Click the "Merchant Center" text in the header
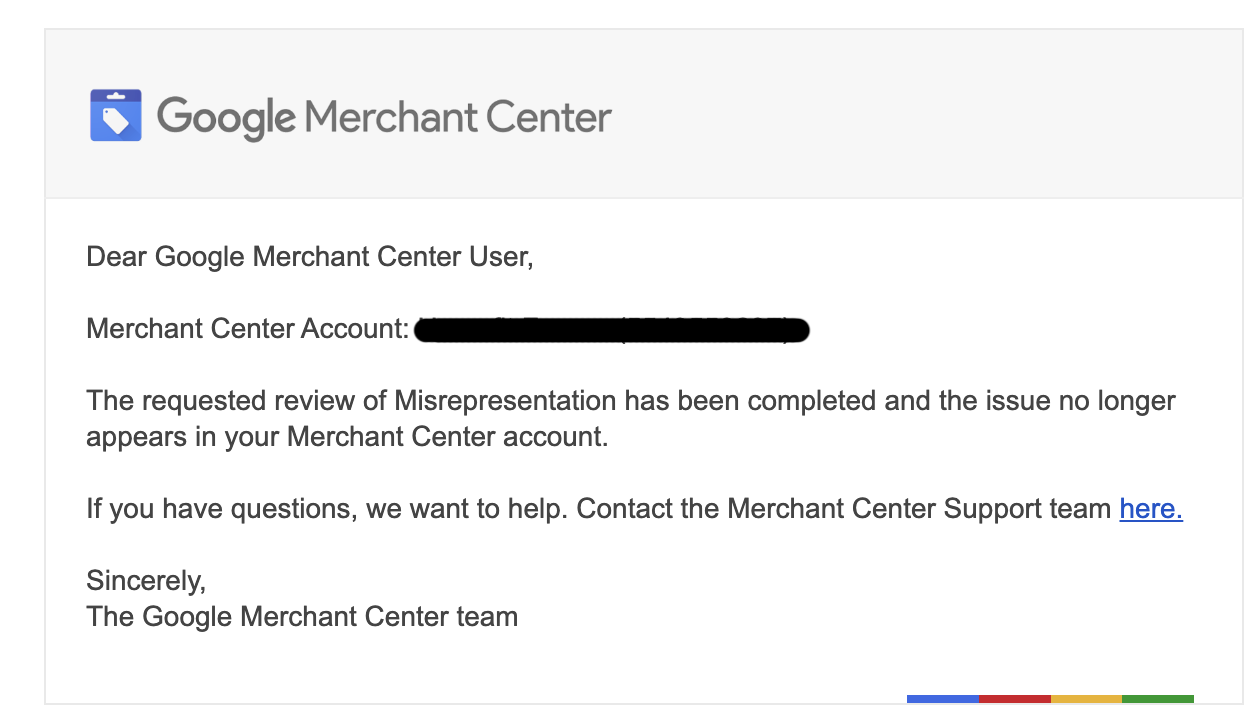This screenshot has height=728, width=1260. [458, 117]
